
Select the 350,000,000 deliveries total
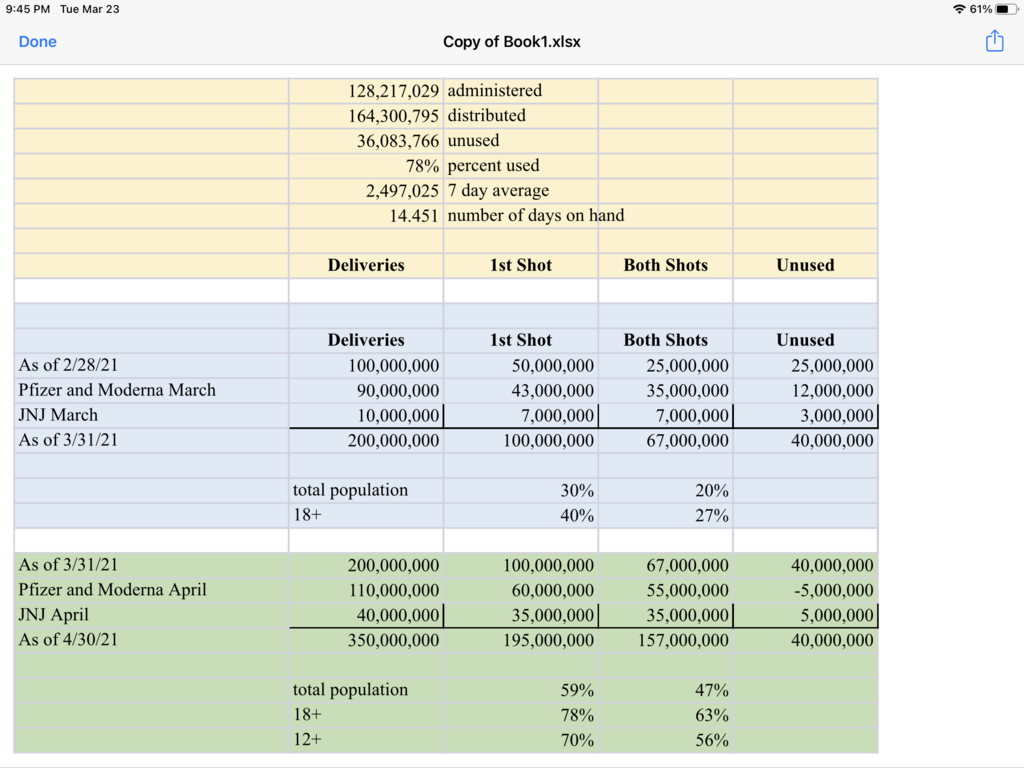[393, 640]
